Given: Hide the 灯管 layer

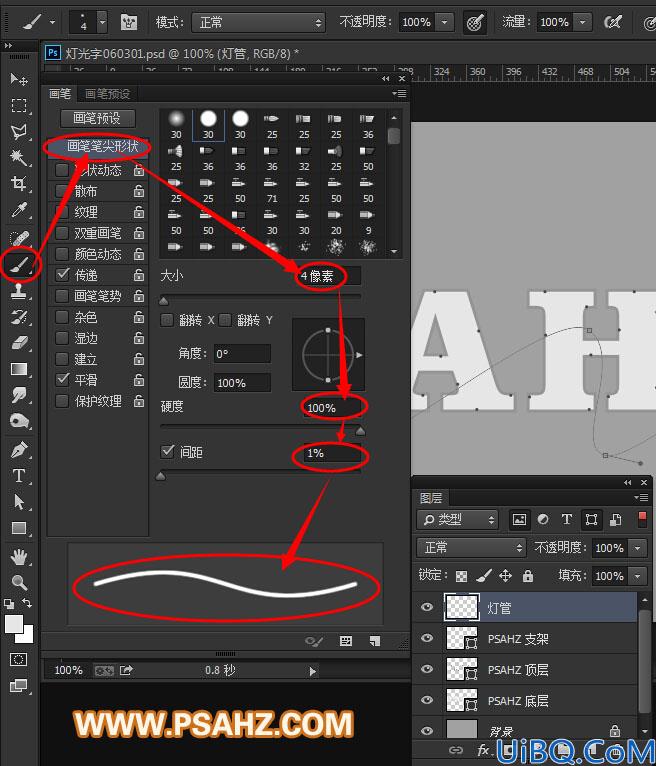Looking at the screenshot, I should 427,607.
